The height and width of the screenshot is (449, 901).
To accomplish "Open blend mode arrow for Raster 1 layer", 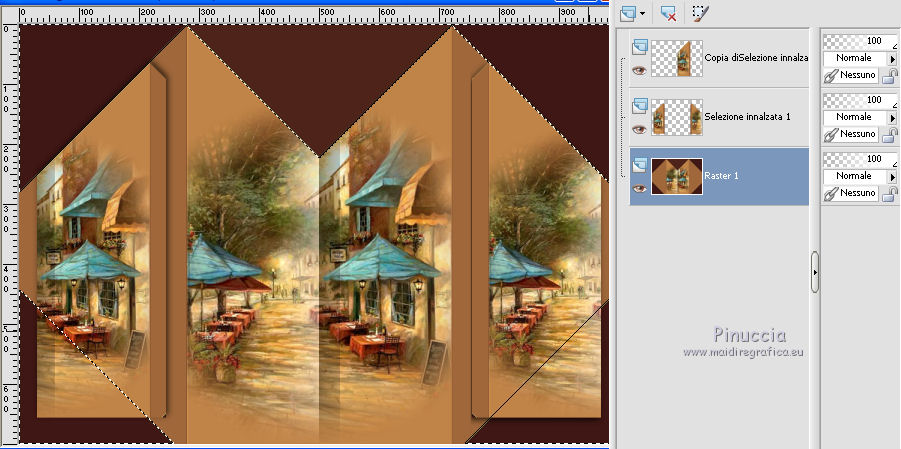I will point(892,176).
